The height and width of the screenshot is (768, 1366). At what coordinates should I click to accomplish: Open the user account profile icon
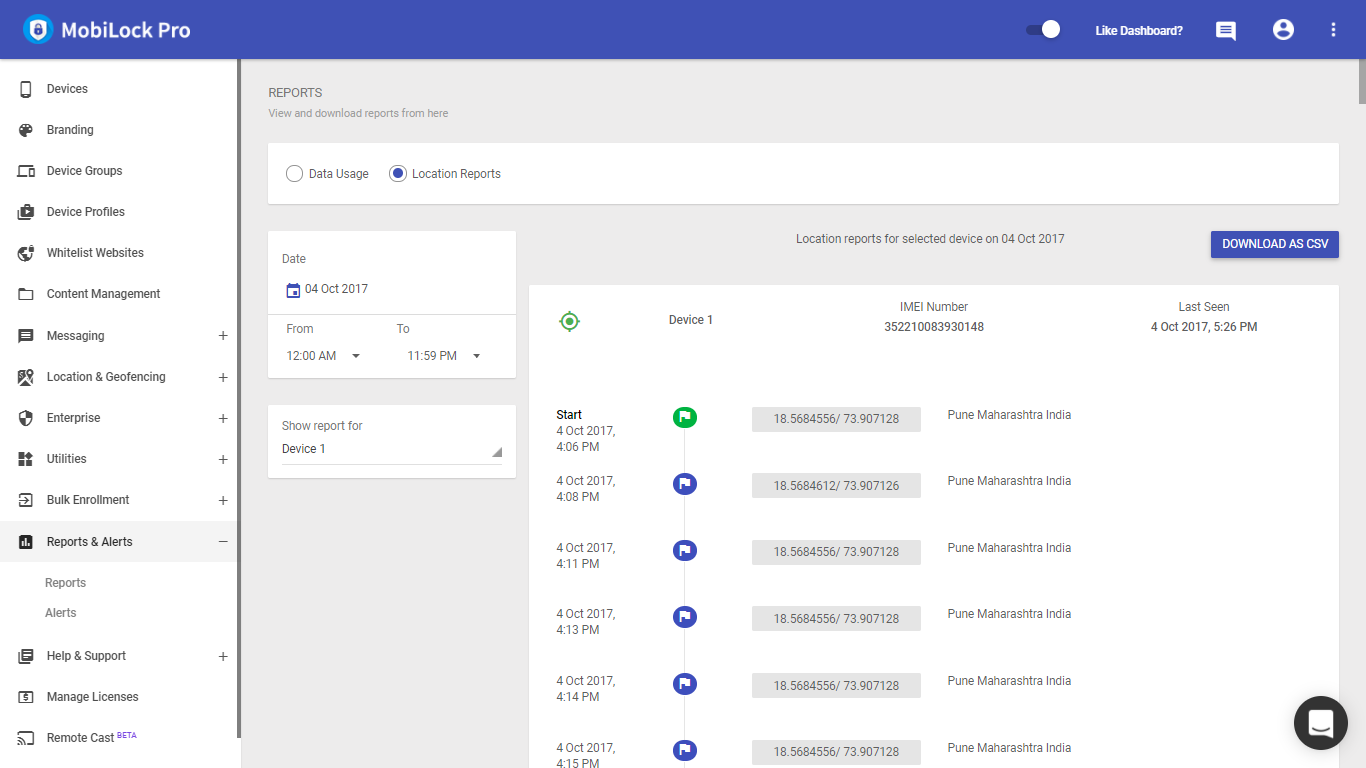[x=1283, y=30]
